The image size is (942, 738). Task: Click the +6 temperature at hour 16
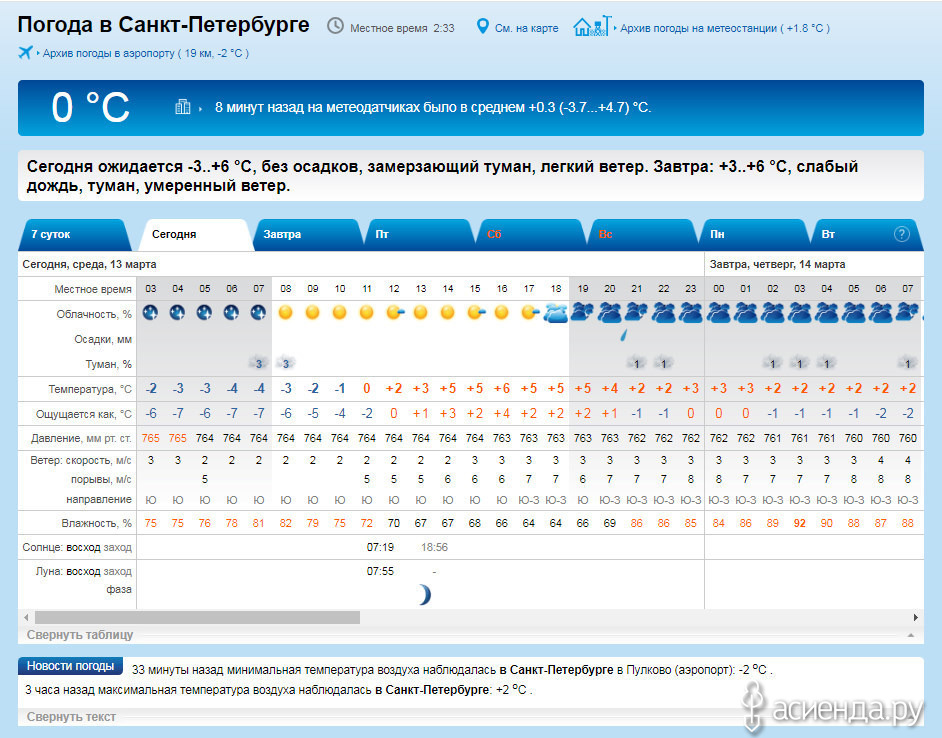click(x=502, y=388)
